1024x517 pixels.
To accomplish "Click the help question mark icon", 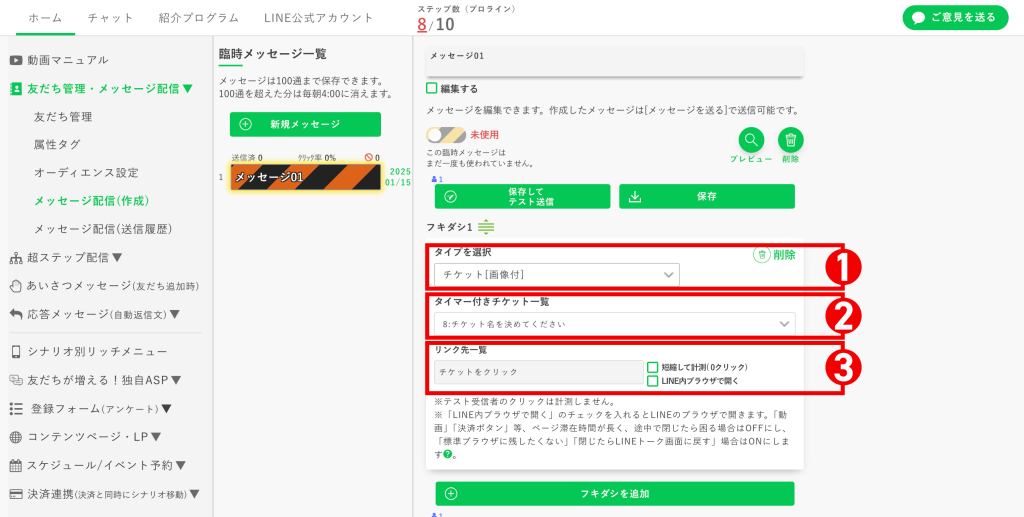I will point(448,454).
